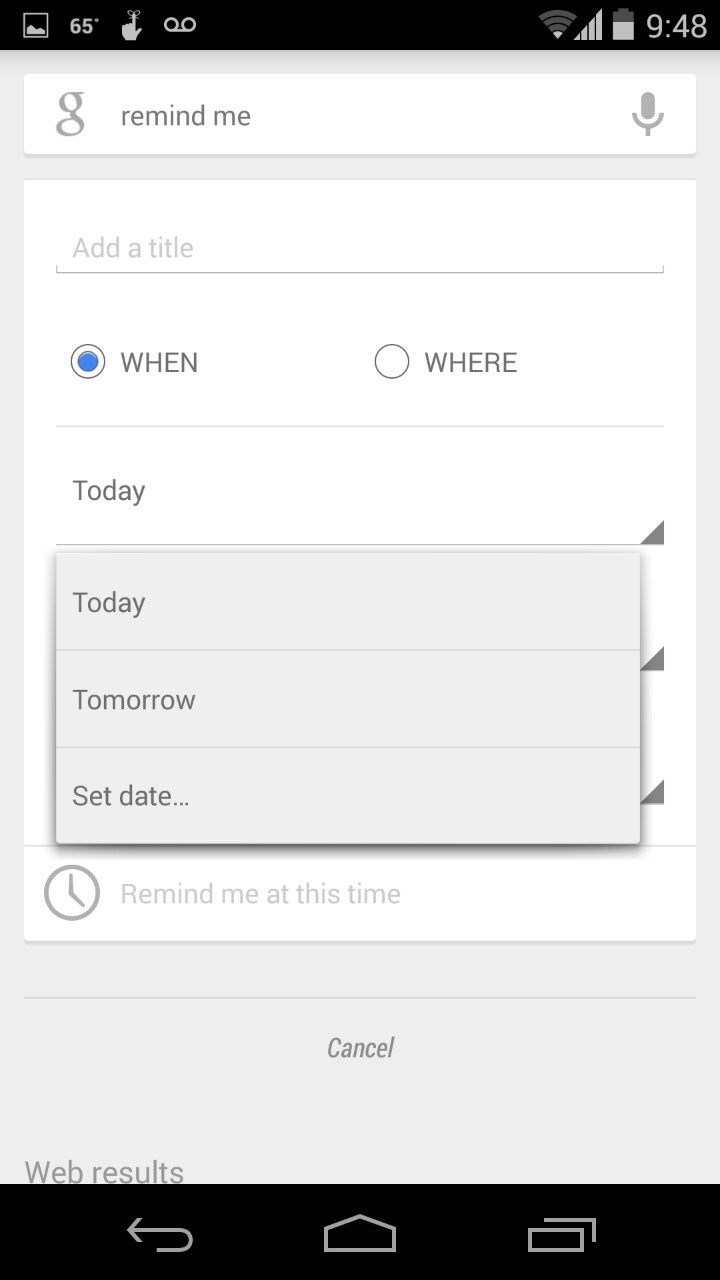Viewport: 720px width, 1280px height.
Task: Tap the Cancel button
Action: pyautogui.click(x=360, y=1047)
